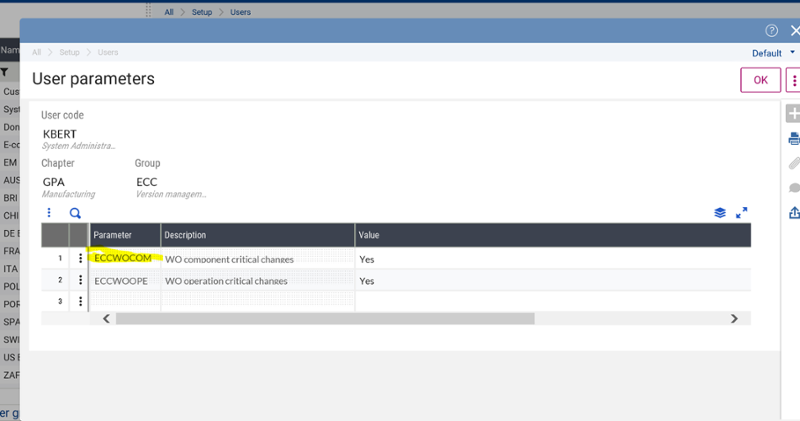Image resolution: width=800 pixels, height=421 pixels.
Task: Open row 3 actions menu
Action: click(80, 302)
